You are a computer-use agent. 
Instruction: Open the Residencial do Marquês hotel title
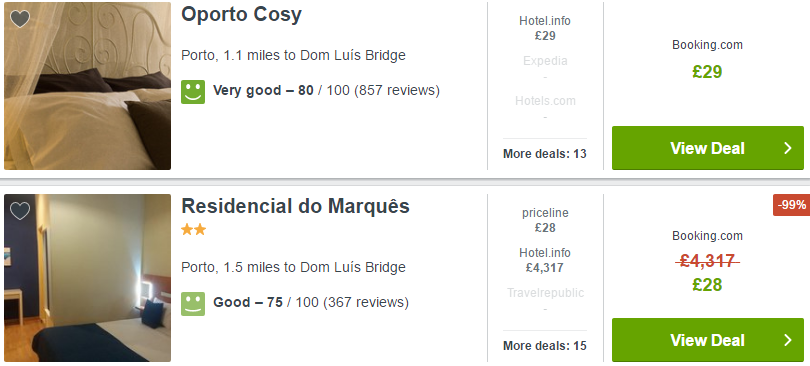click(x=295, y=206)
